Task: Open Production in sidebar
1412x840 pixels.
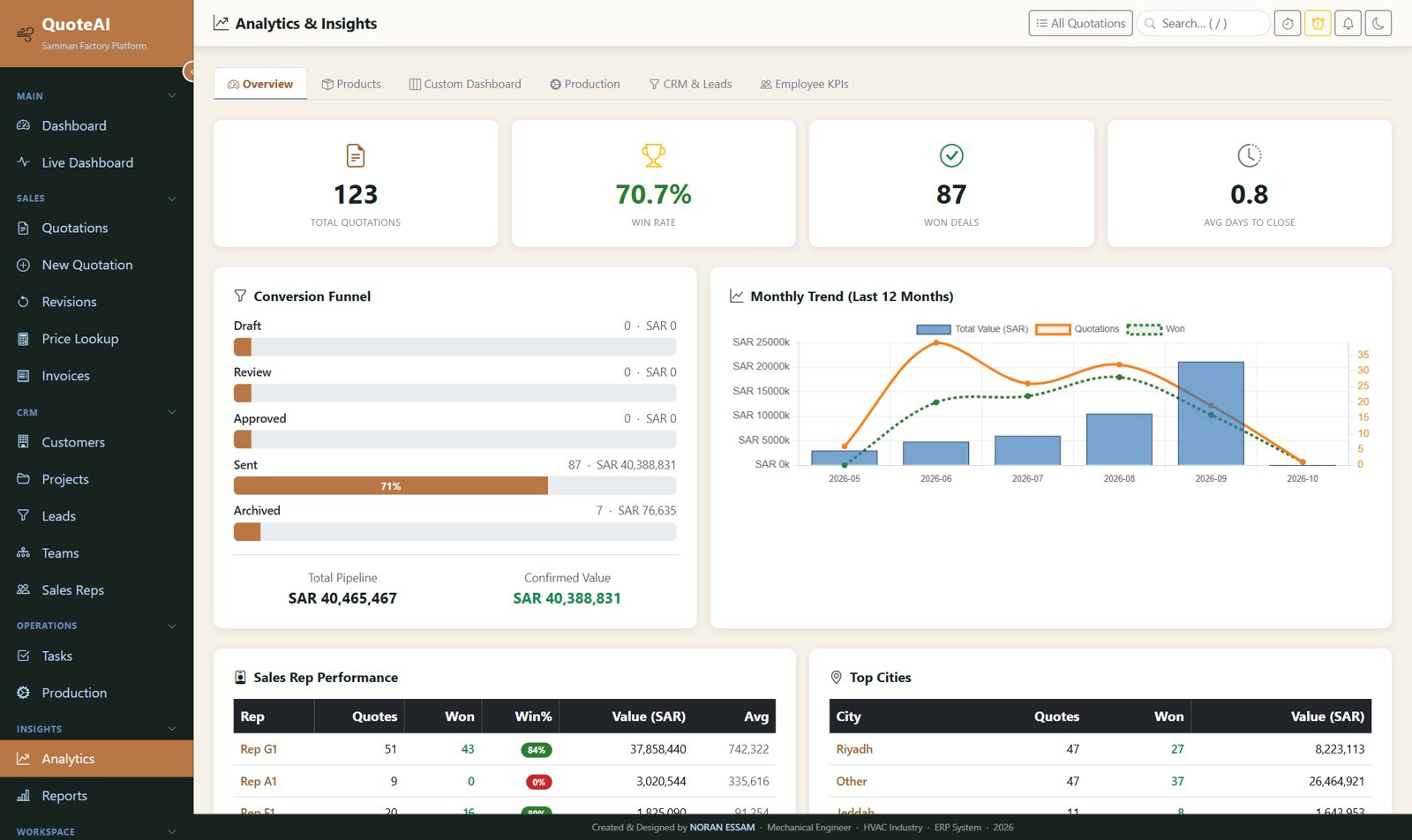Action: tap(96, 693)
